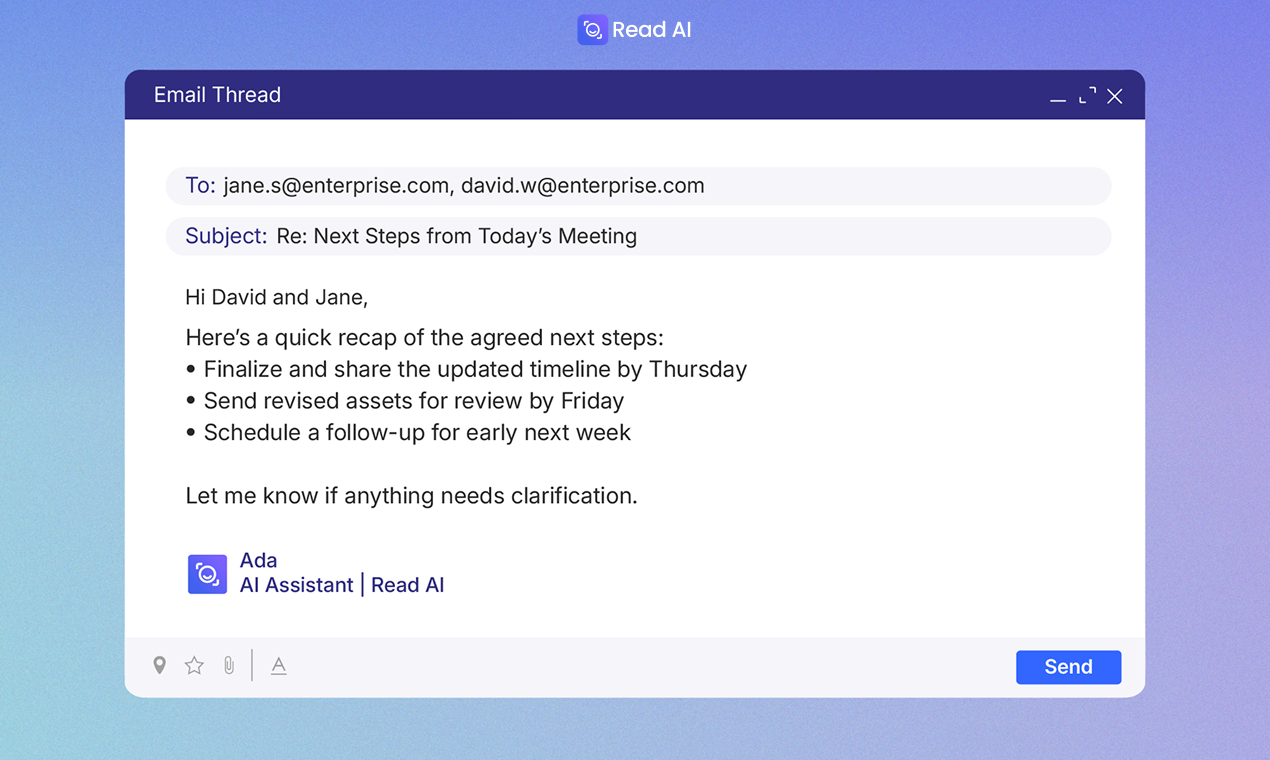Click the Send button
Image resolution: width=1270 pixels, height=760 pixels.
pyautogui.click(x=1068, y=667)
